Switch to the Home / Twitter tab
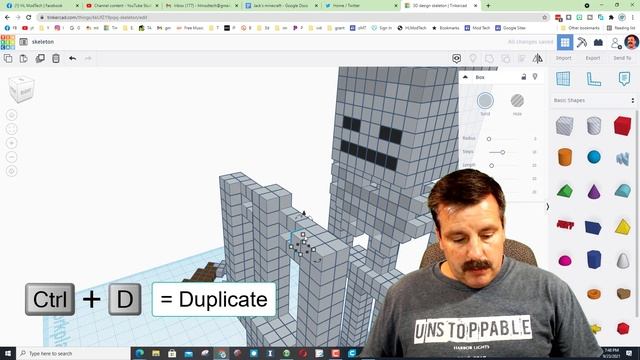 click(x=360, y=6)
